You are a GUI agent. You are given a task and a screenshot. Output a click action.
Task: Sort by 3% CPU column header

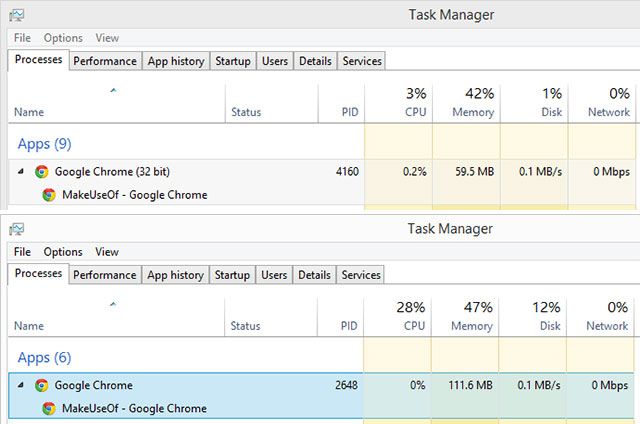point(398,104)
